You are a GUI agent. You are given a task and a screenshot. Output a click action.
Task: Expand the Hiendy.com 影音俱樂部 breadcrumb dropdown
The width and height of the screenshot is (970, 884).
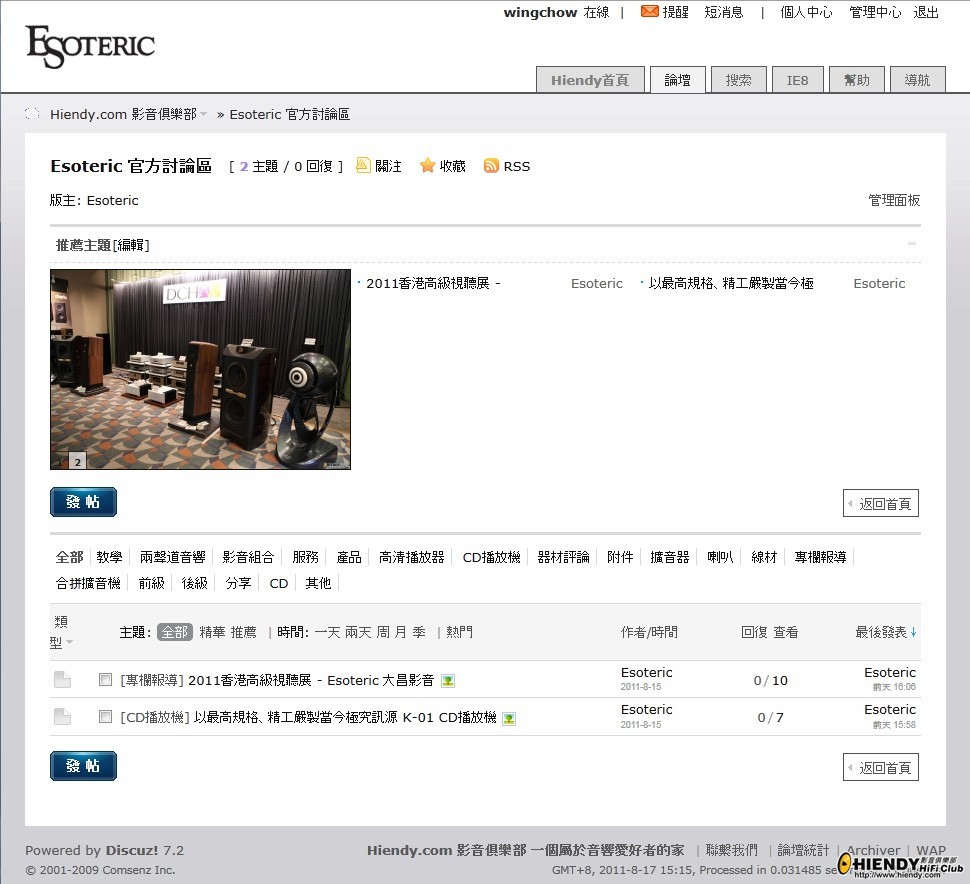pyautogui.click(x=204, y=114)
